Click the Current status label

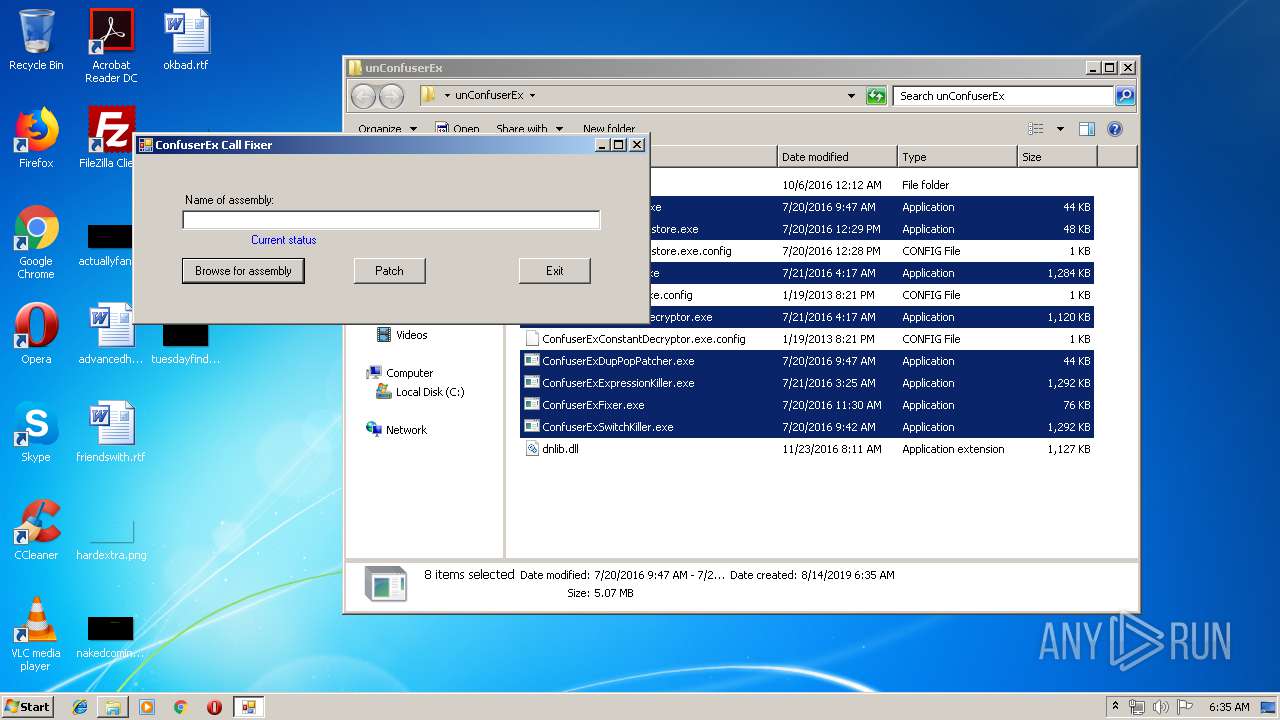coord(284,240)
